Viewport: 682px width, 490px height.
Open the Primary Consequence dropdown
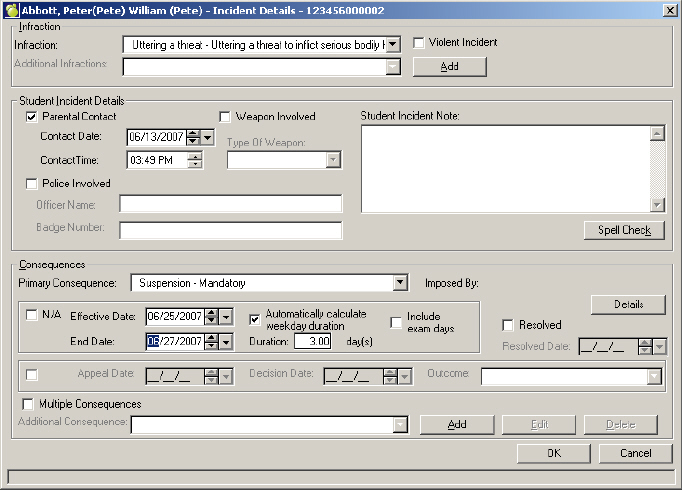tap(400, 283)
